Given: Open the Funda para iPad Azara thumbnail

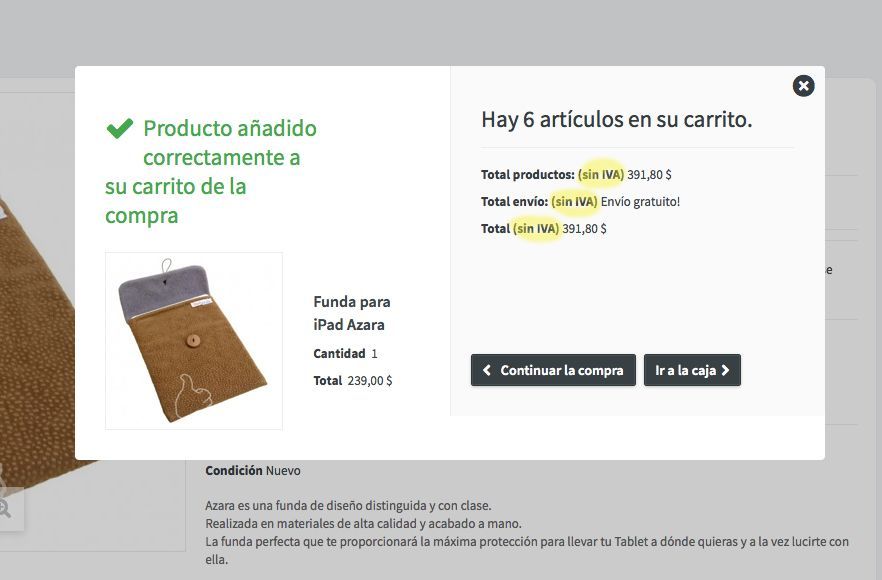Looking at the screenshot, I should [x=194, y=341].
